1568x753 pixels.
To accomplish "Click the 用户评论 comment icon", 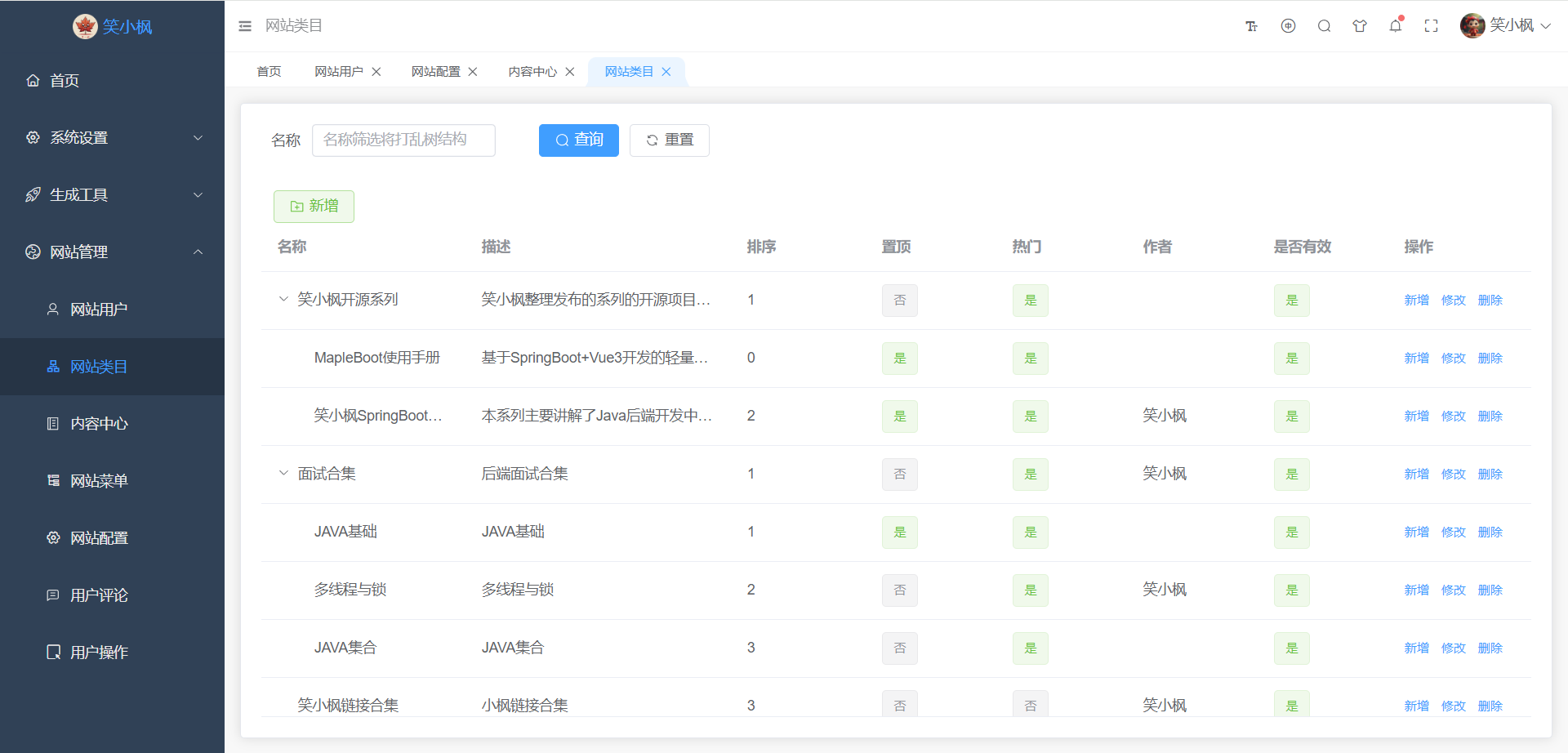I will point(53,595).
